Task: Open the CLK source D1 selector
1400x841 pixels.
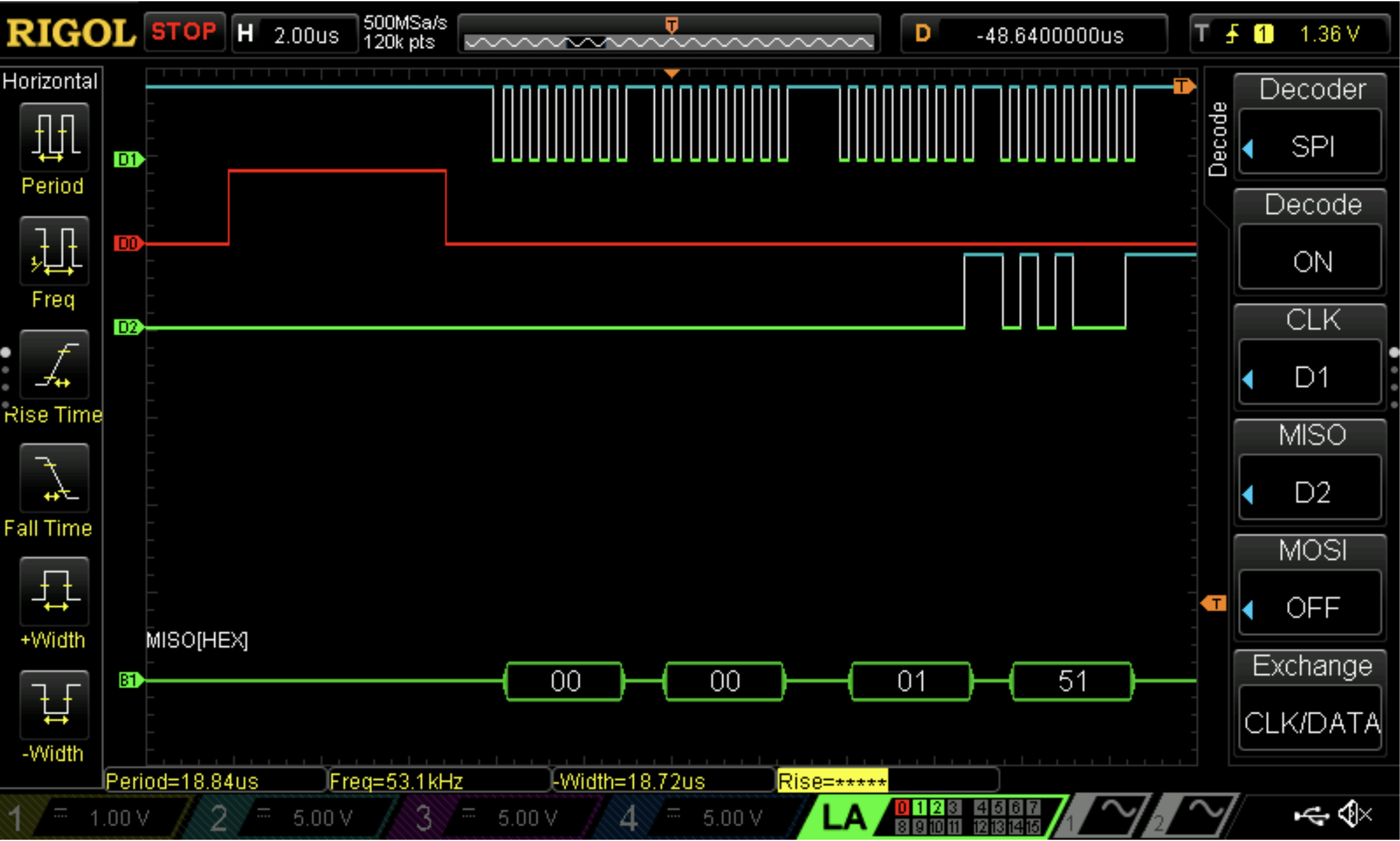Action: [x=1311, y=376]
